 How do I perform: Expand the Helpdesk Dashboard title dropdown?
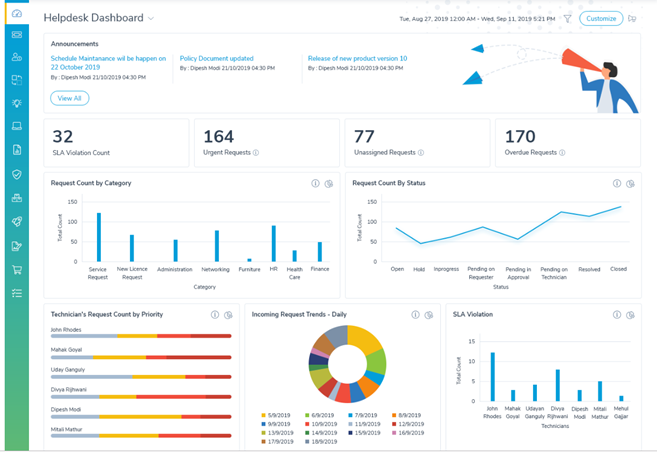point(151,19)
